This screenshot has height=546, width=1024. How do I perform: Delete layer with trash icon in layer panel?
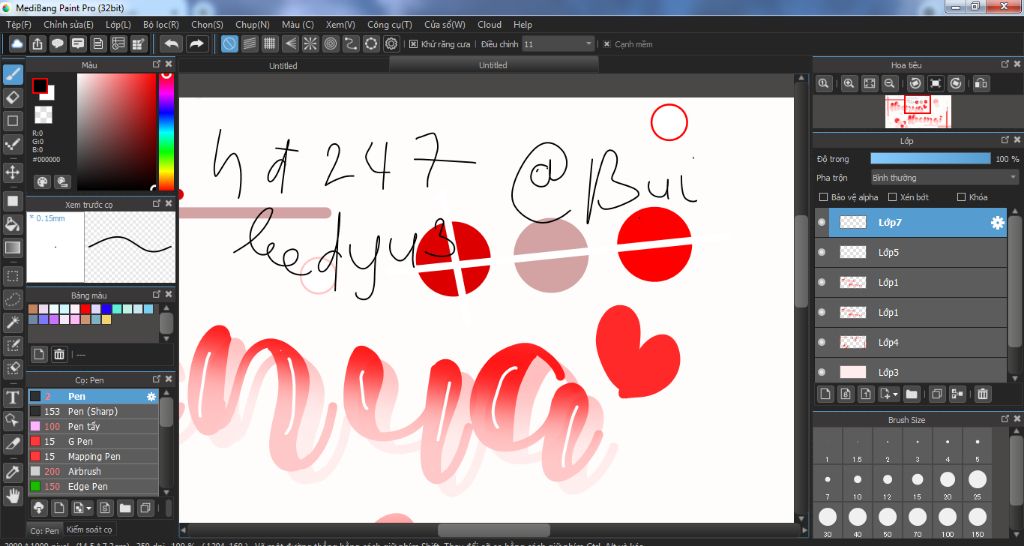coord(982,394)
